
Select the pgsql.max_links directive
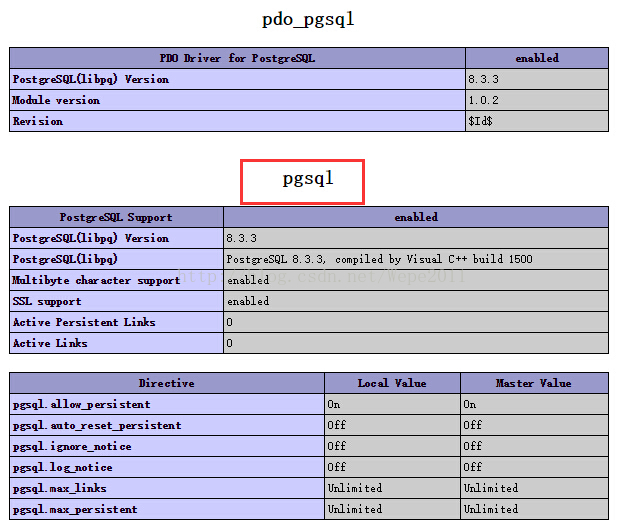(x=59, y=488)
